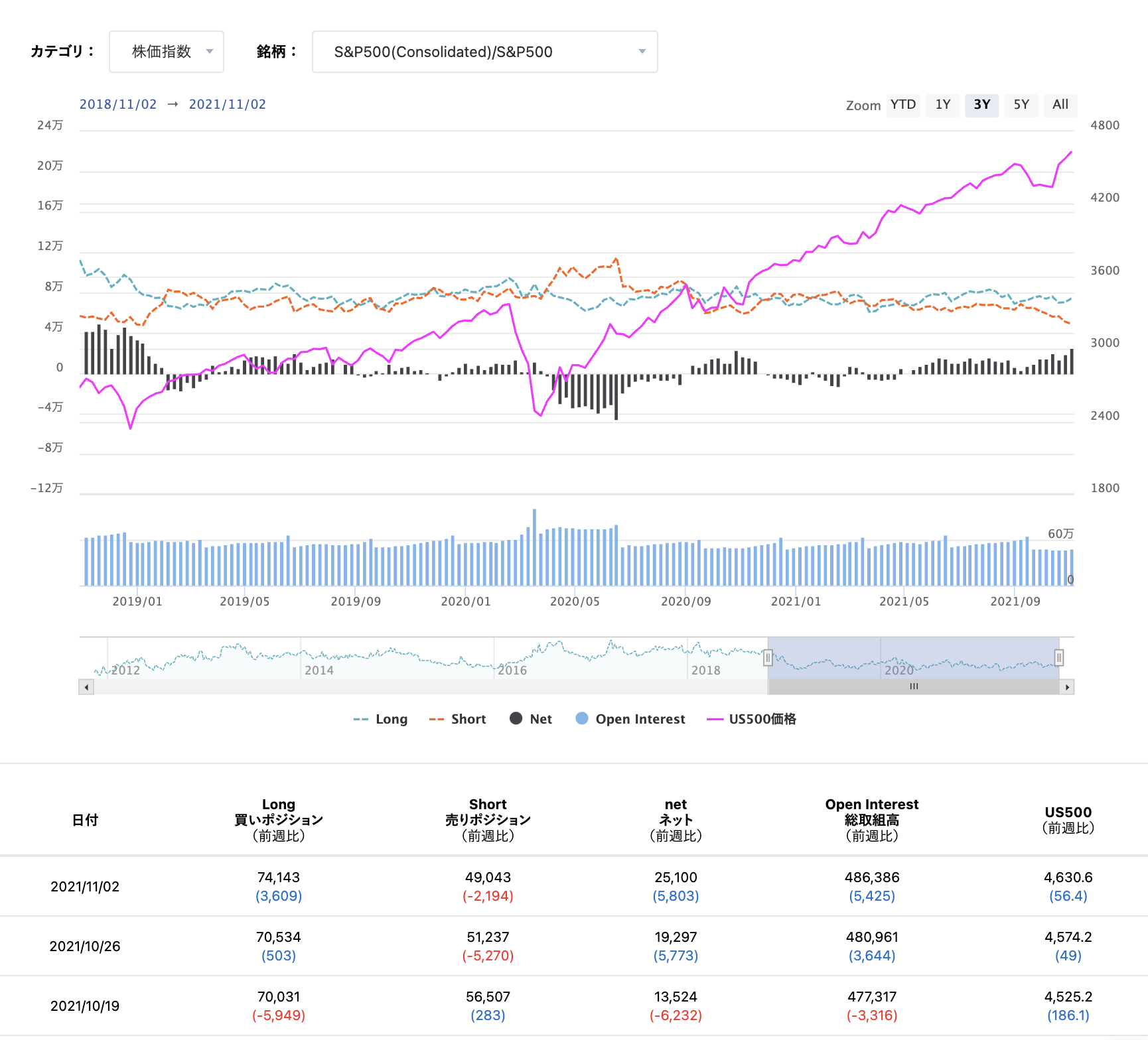Click the US500 column header
This screenshot has width=1148, height=1040.
[x=1068, y=820]
